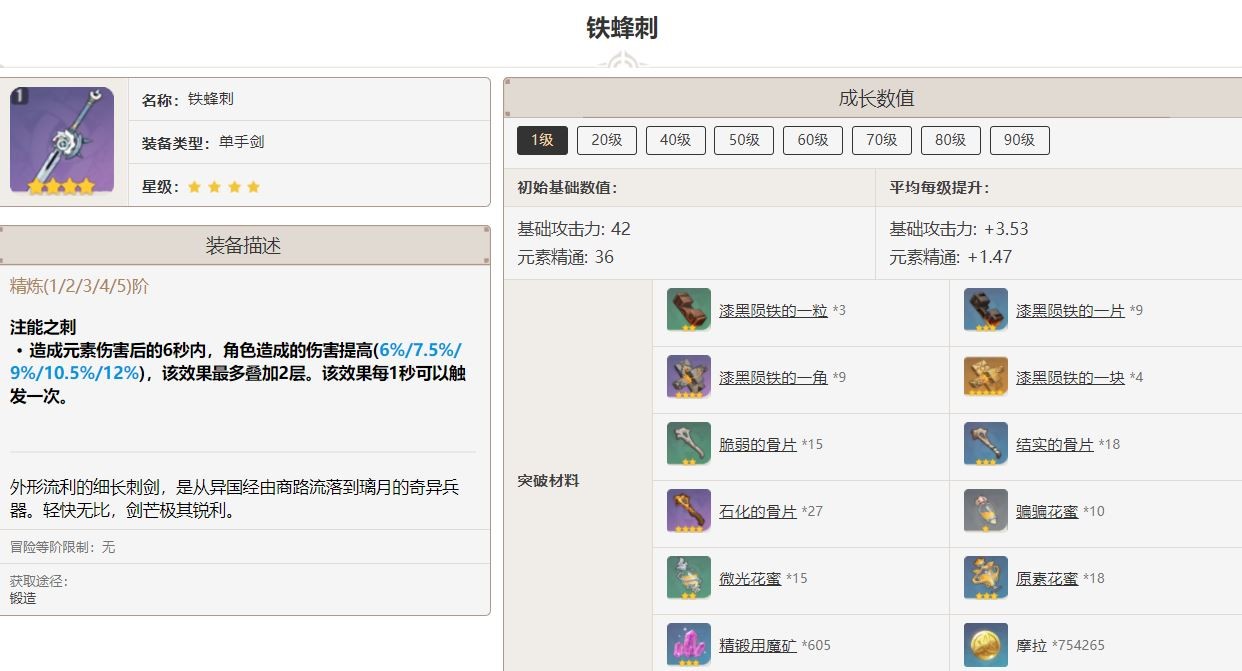Viewport: 1242px width, 671px height.
Task: Click the 元素精通: +1.47 value
Action: pyautogui.click(x=951, y=257)
